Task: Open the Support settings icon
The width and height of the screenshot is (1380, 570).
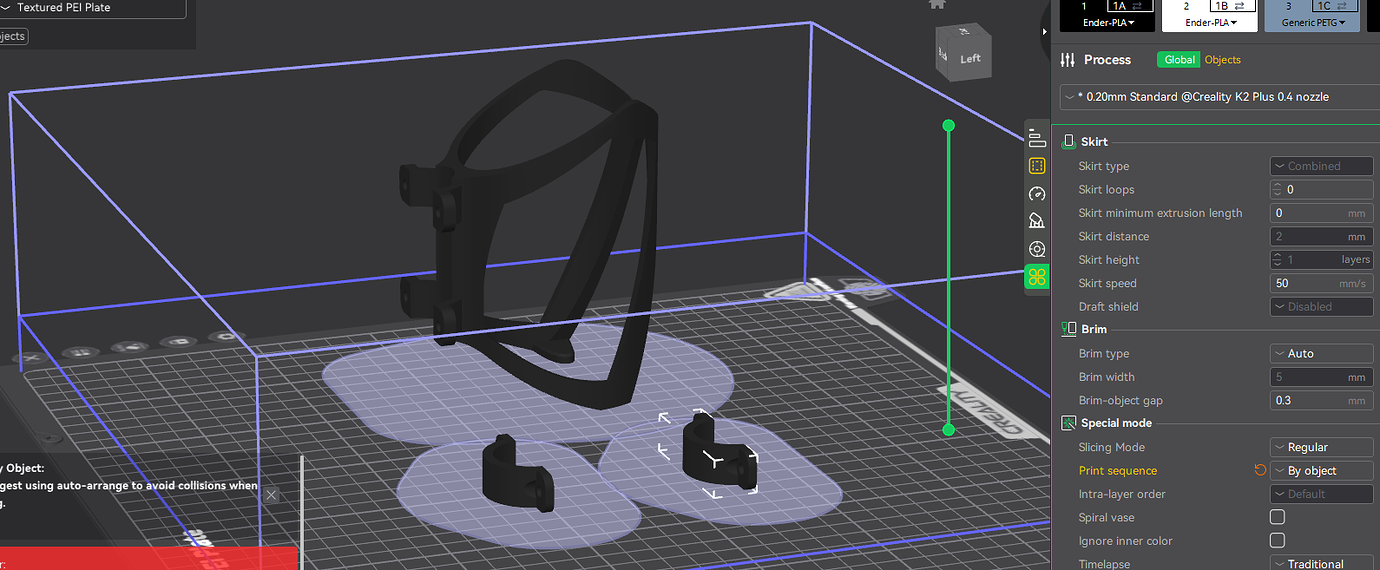Action: pyautogui.click(x=1037, y=221)
